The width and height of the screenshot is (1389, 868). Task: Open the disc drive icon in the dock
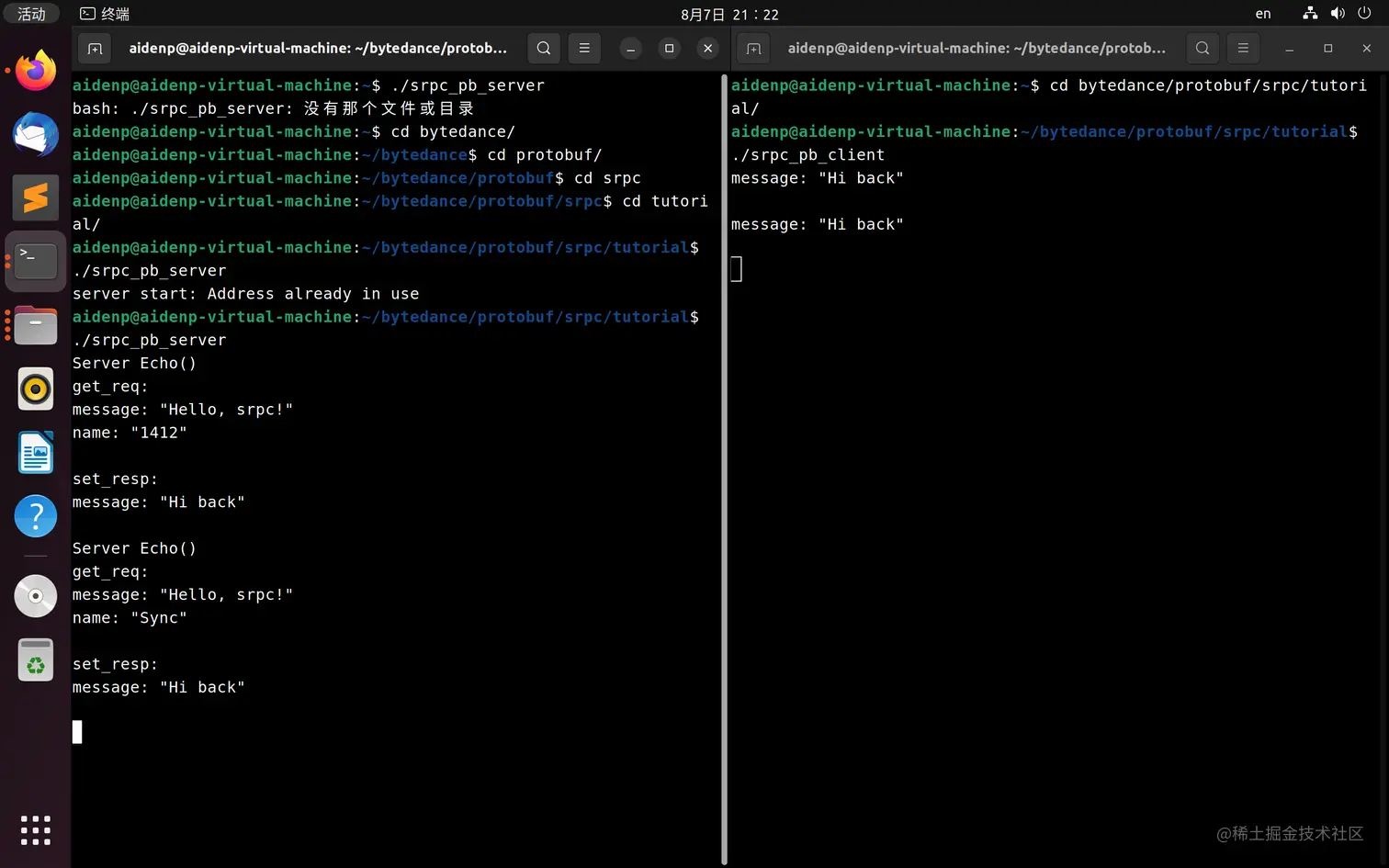[x=36, y=596]
